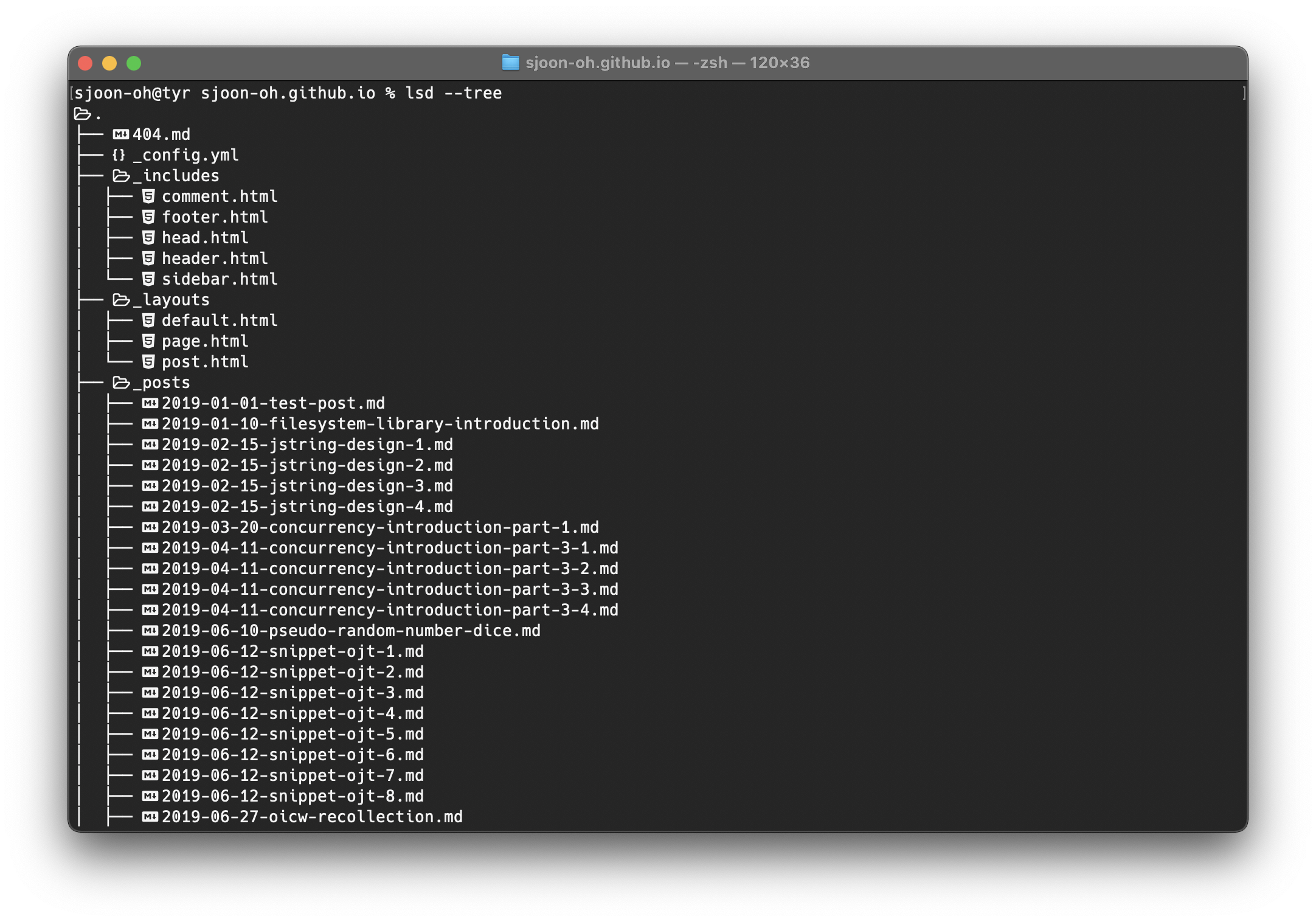The height and width of the screenshot is (922, 1316).
Task: Click the markdown icon beside jstring-design-1.md
Action: click(150, 445)
